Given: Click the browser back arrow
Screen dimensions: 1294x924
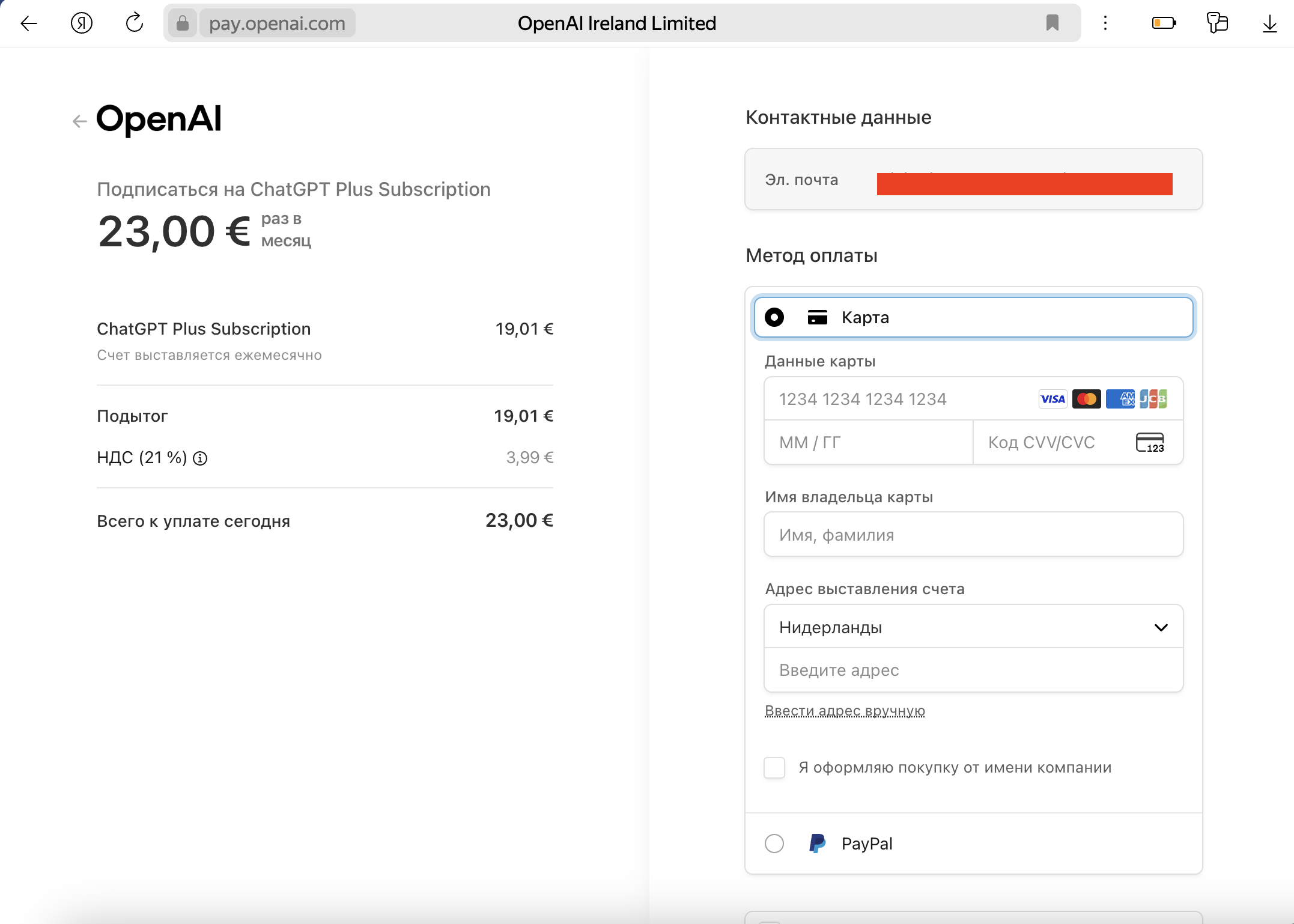Looking at the screenshot, I should click(29, 23).
